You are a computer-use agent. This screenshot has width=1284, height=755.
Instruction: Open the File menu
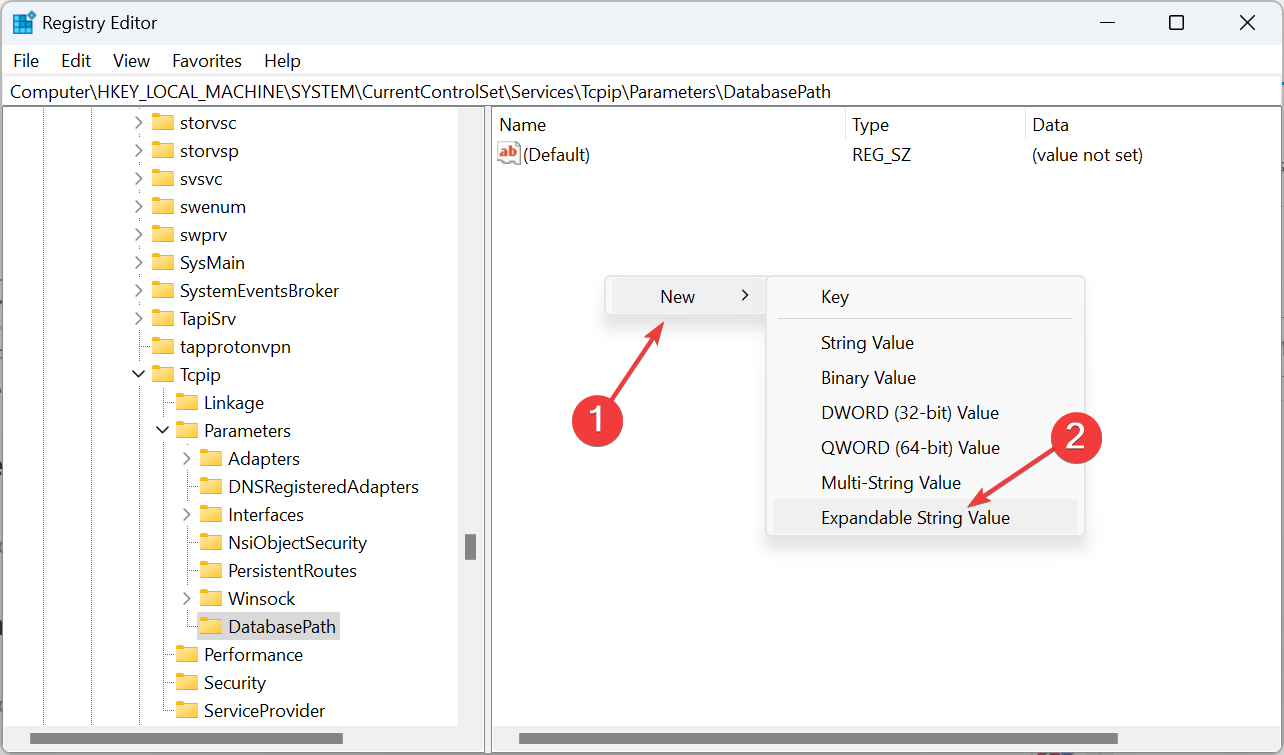26,61
